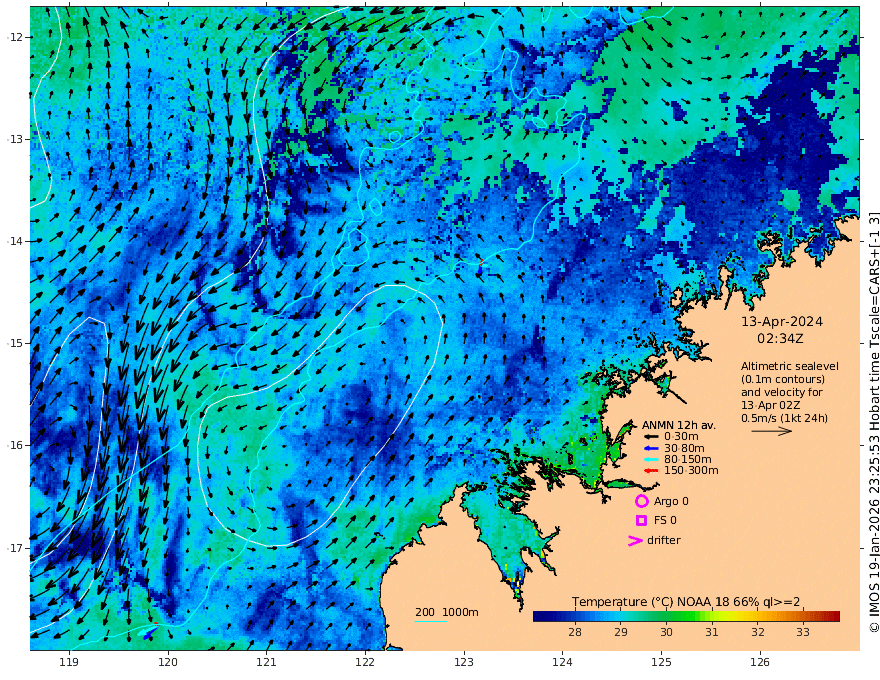Click the latitude axis label '-13'

pyautogui.click(x=15, y=139)
